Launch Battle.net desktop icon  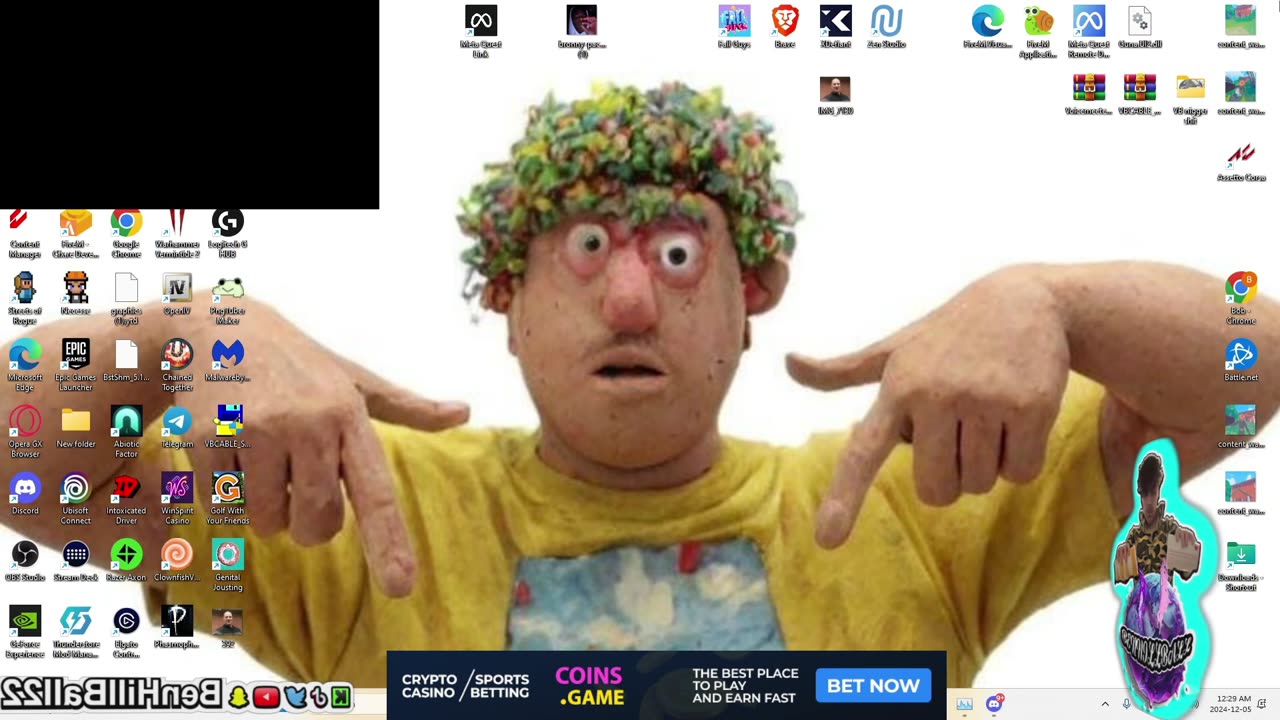pyautogui.click(x=1241, y=361)
